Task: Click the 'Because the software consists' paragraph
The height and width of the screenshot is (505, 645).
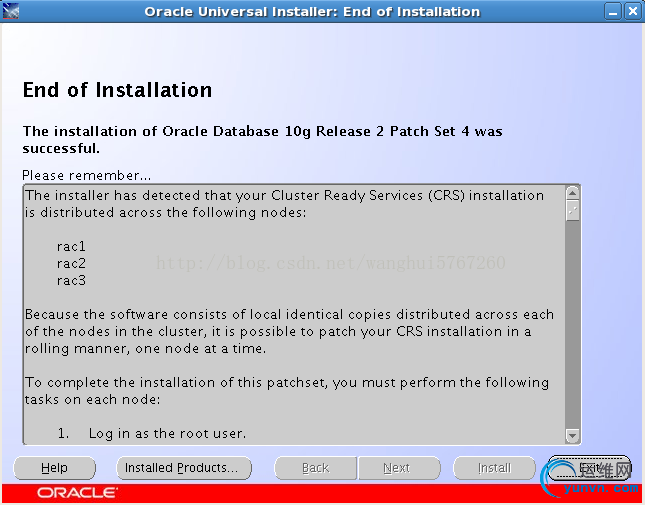Action: 289,331
